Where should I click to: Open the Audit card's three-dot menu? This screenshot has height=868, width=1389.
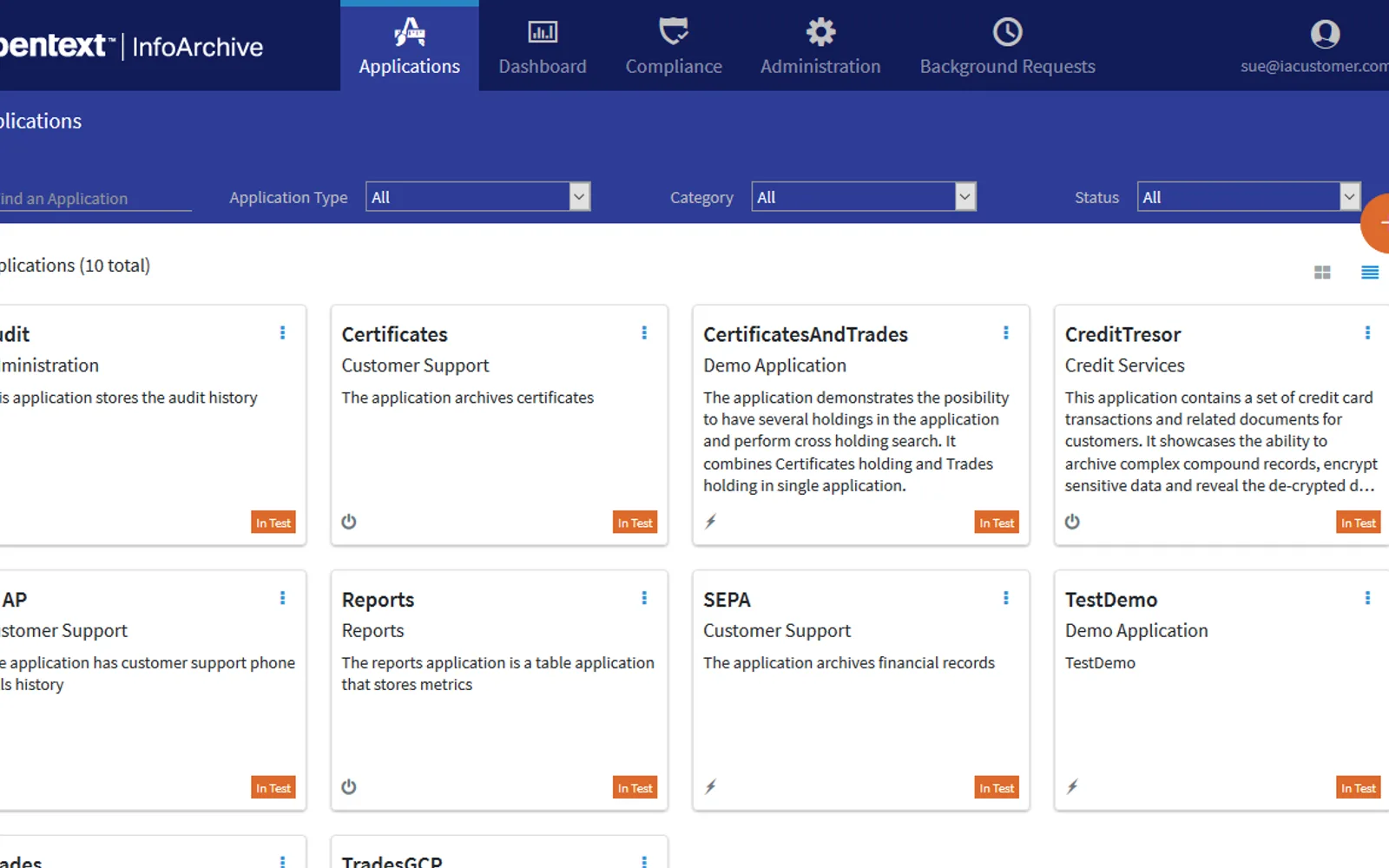282,332
